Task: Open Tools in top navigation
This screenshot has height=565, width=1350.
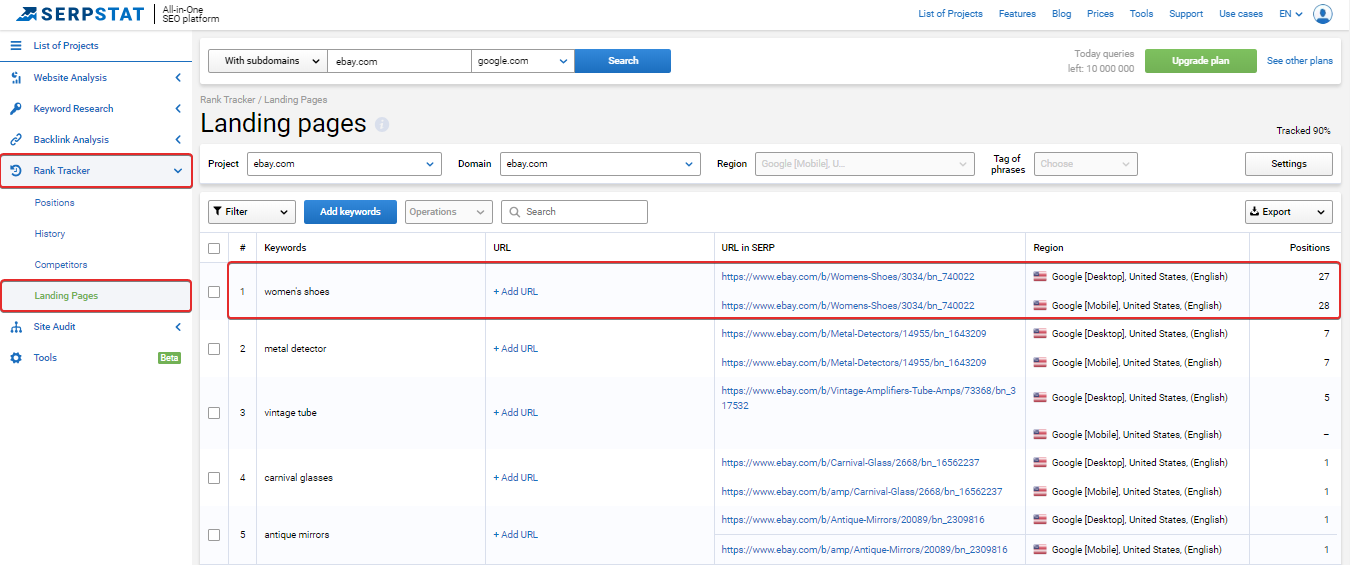Action: [1141, 14]
